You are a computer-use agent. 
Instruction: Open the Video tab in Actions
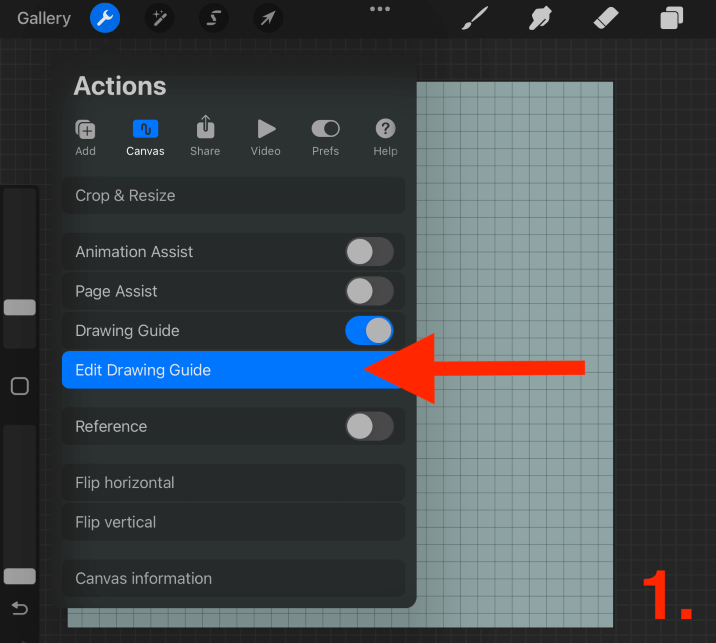point(266,137)
